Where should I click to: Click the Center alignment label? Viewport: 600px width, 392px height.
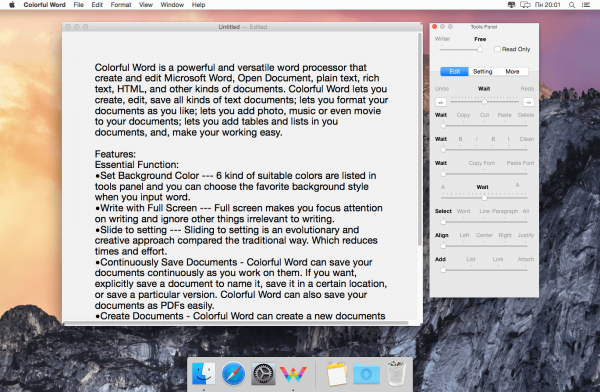484,235
